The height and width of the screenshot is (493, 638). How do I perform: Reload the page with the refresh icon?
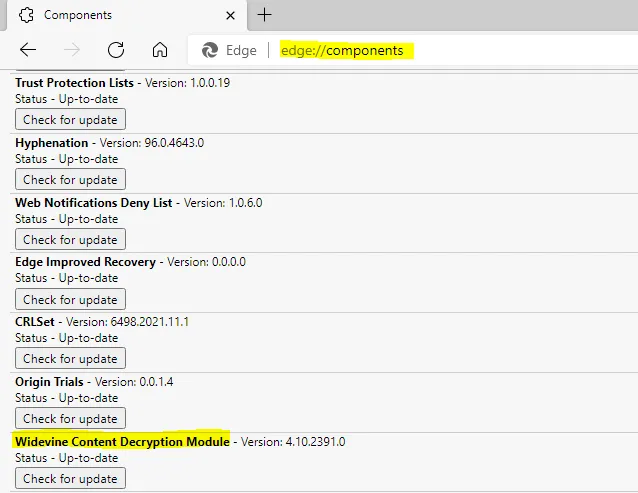[116, 50]
